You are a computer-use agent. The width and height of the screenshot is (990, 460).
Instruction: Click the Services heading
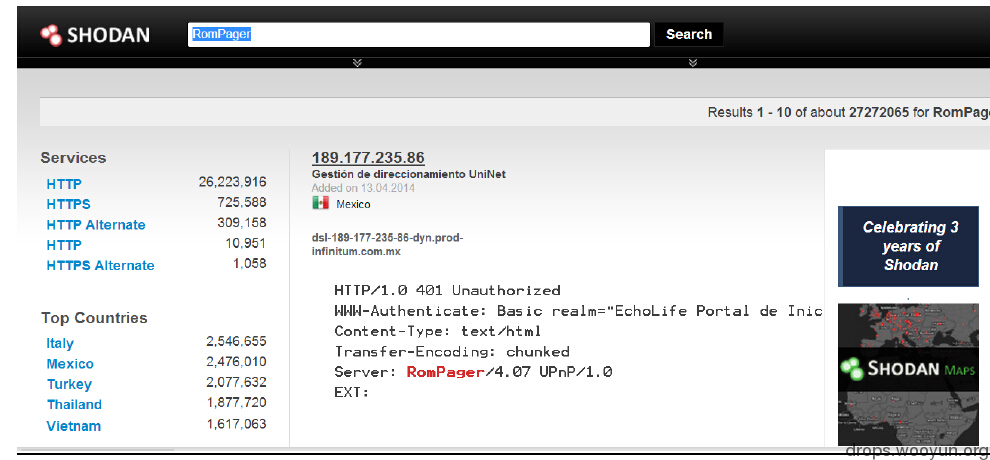click(73, 158)
